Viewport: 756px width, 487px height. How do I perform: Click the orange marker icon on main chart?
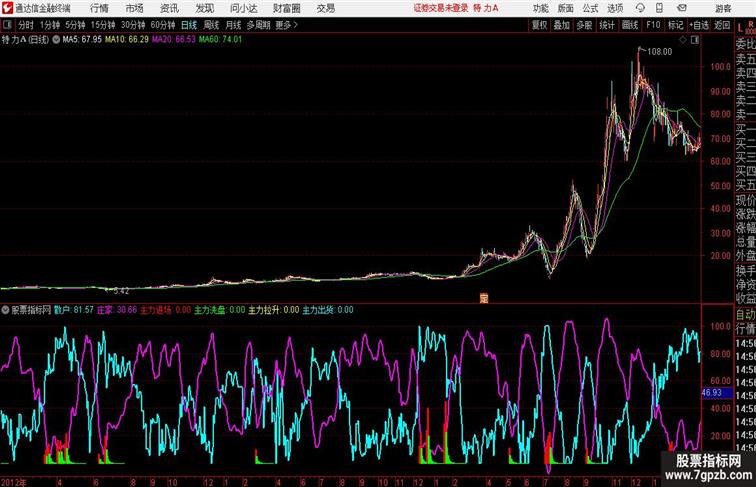coord(484,298)
